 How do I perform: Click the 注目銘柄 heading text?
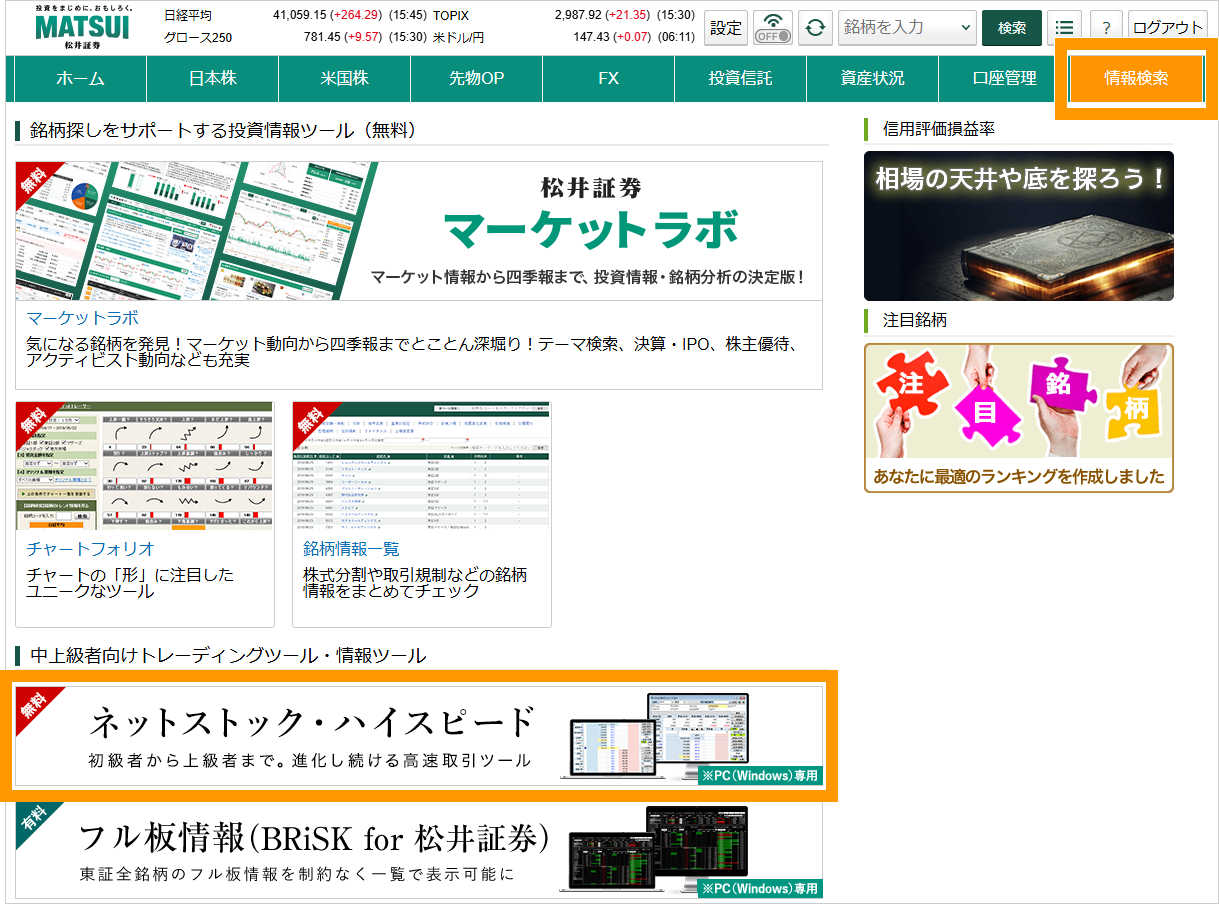click(x=915, y=321)
